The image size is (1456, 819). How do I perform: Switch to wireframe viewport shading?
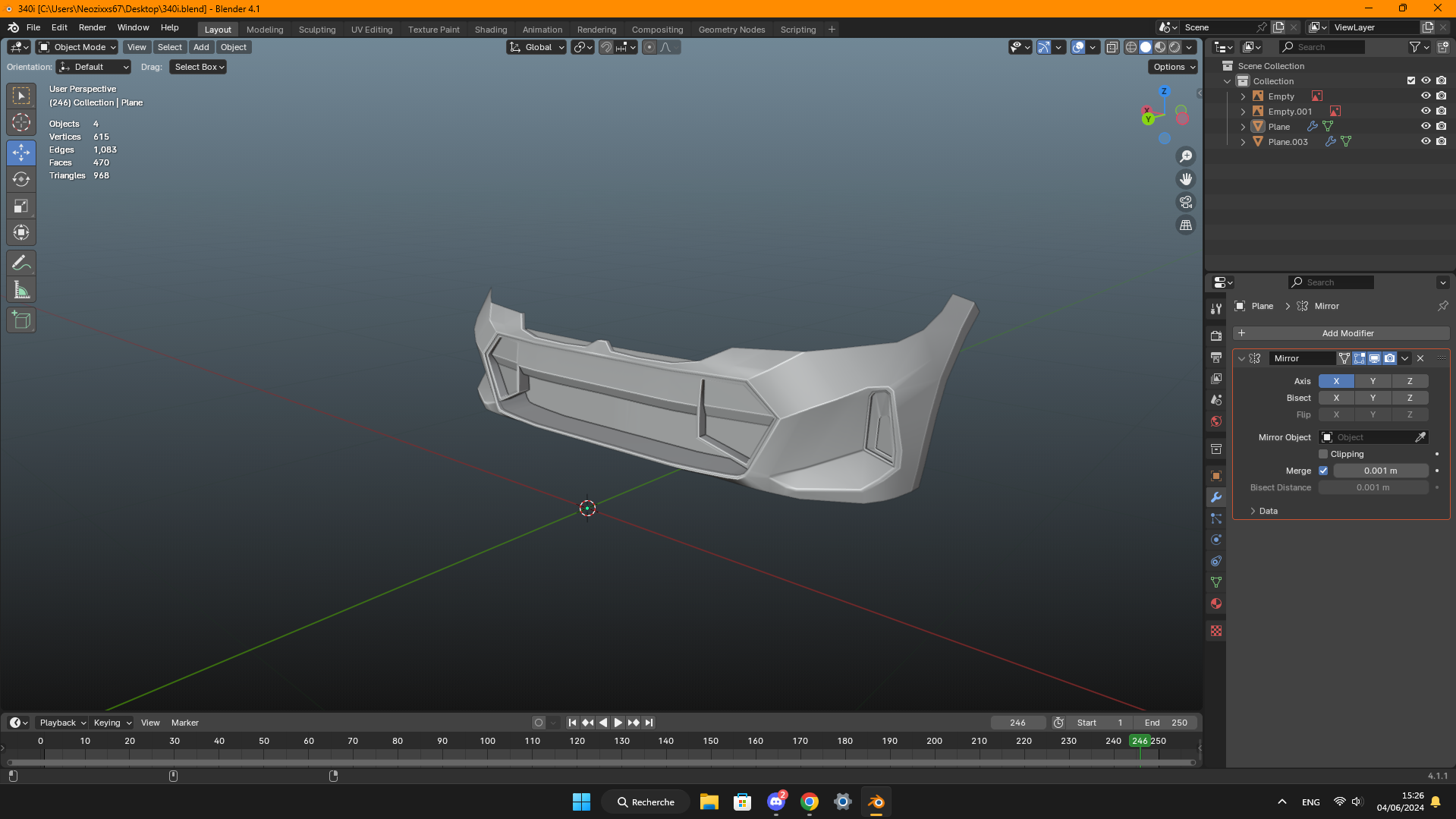point(1131,47)
